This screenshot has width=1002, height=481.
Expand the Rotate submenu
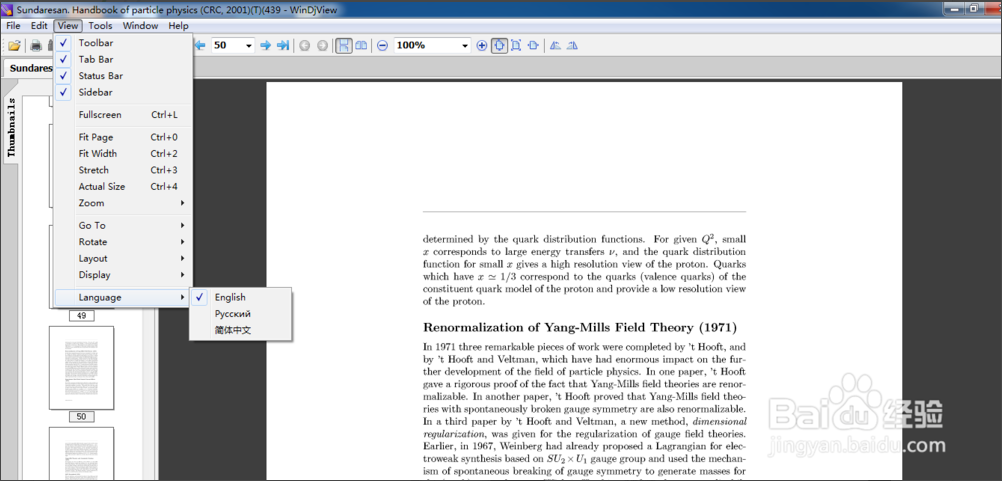[123, 242]
